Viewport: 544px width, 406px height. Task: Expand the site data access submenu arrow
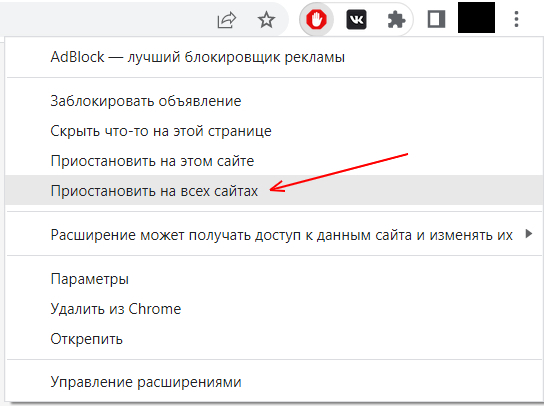(x=529, y=234)
